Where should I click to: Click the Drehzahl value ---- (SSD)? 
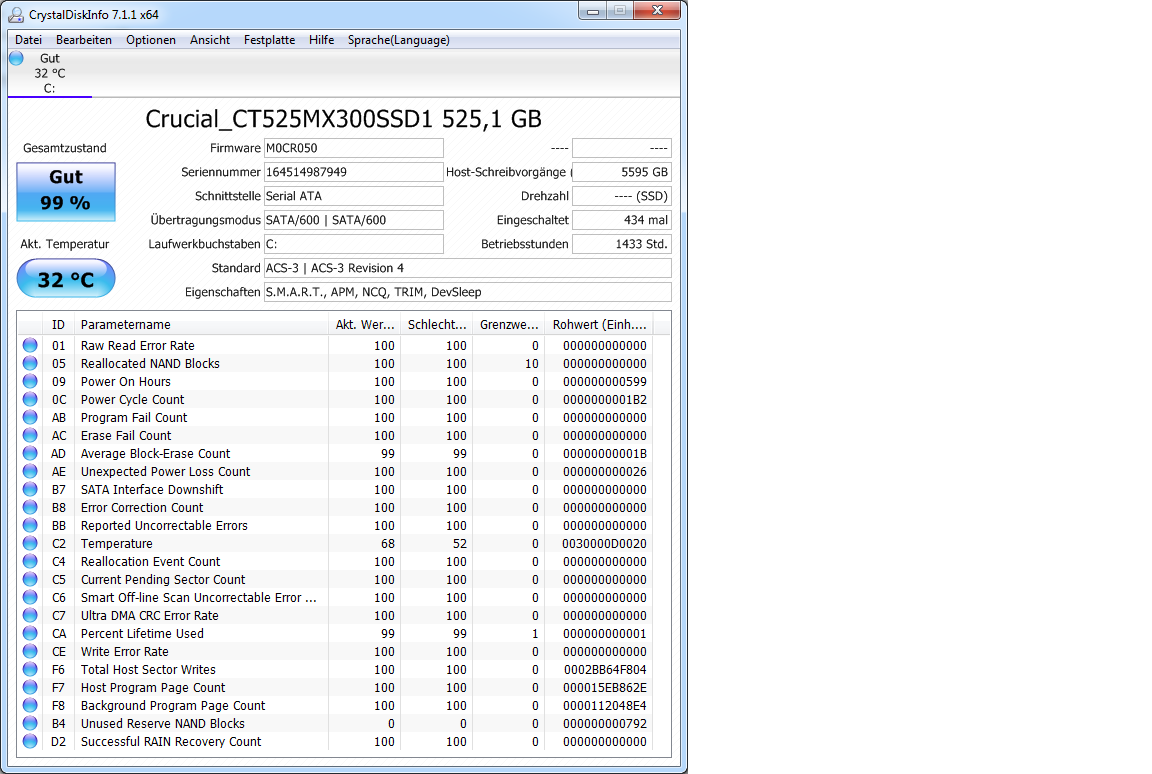[622, 196]
